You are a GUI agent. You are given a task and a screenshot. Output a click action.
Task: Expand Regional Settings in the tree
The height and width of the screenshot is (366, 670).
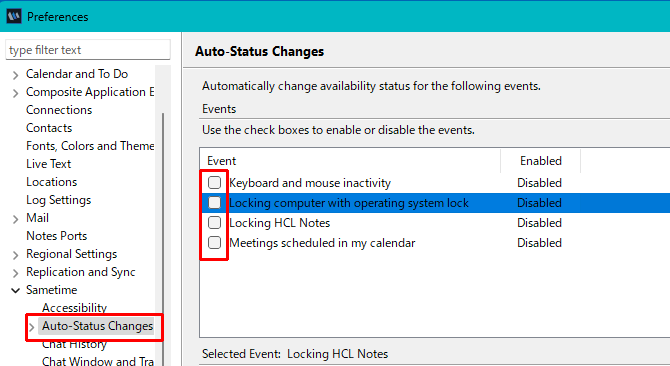[x=15, y=255]
